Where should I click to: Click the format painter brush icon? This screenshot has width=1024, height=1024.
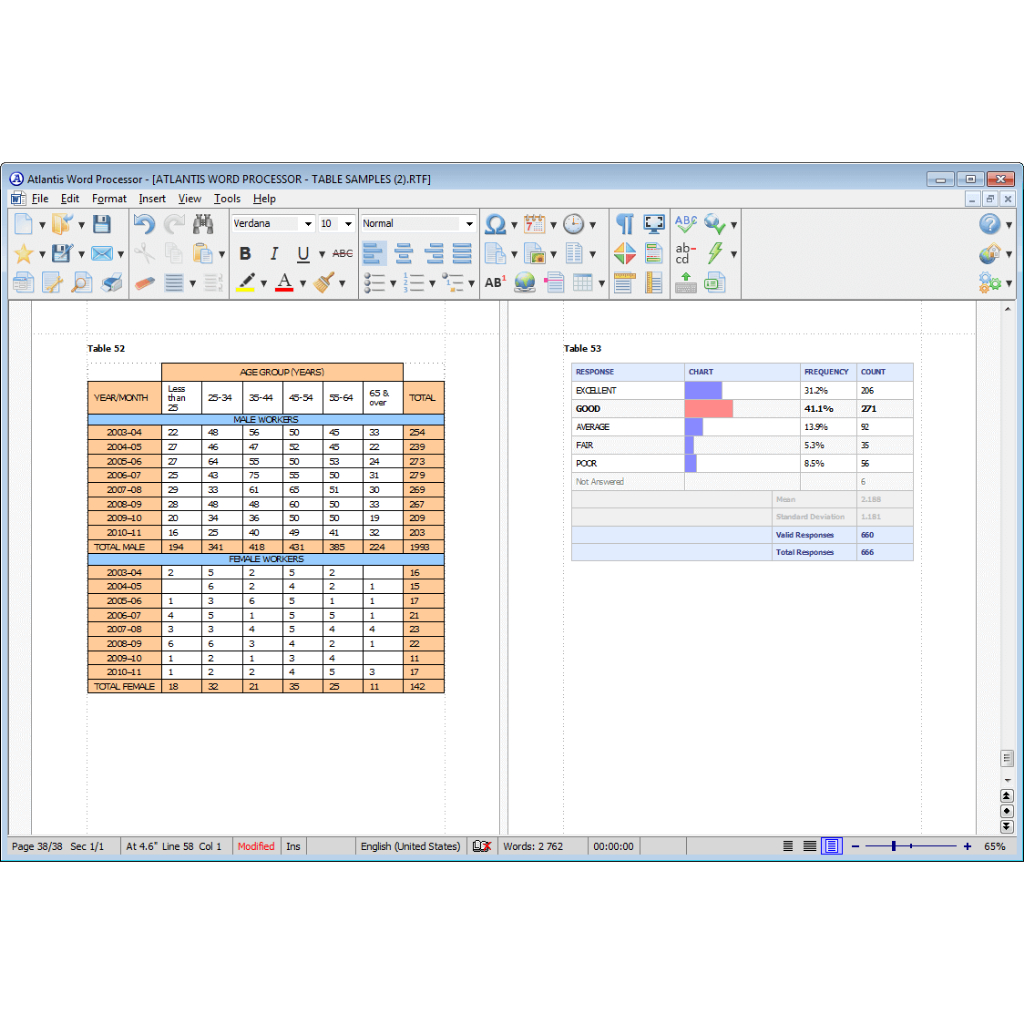[x=324, y=282]
